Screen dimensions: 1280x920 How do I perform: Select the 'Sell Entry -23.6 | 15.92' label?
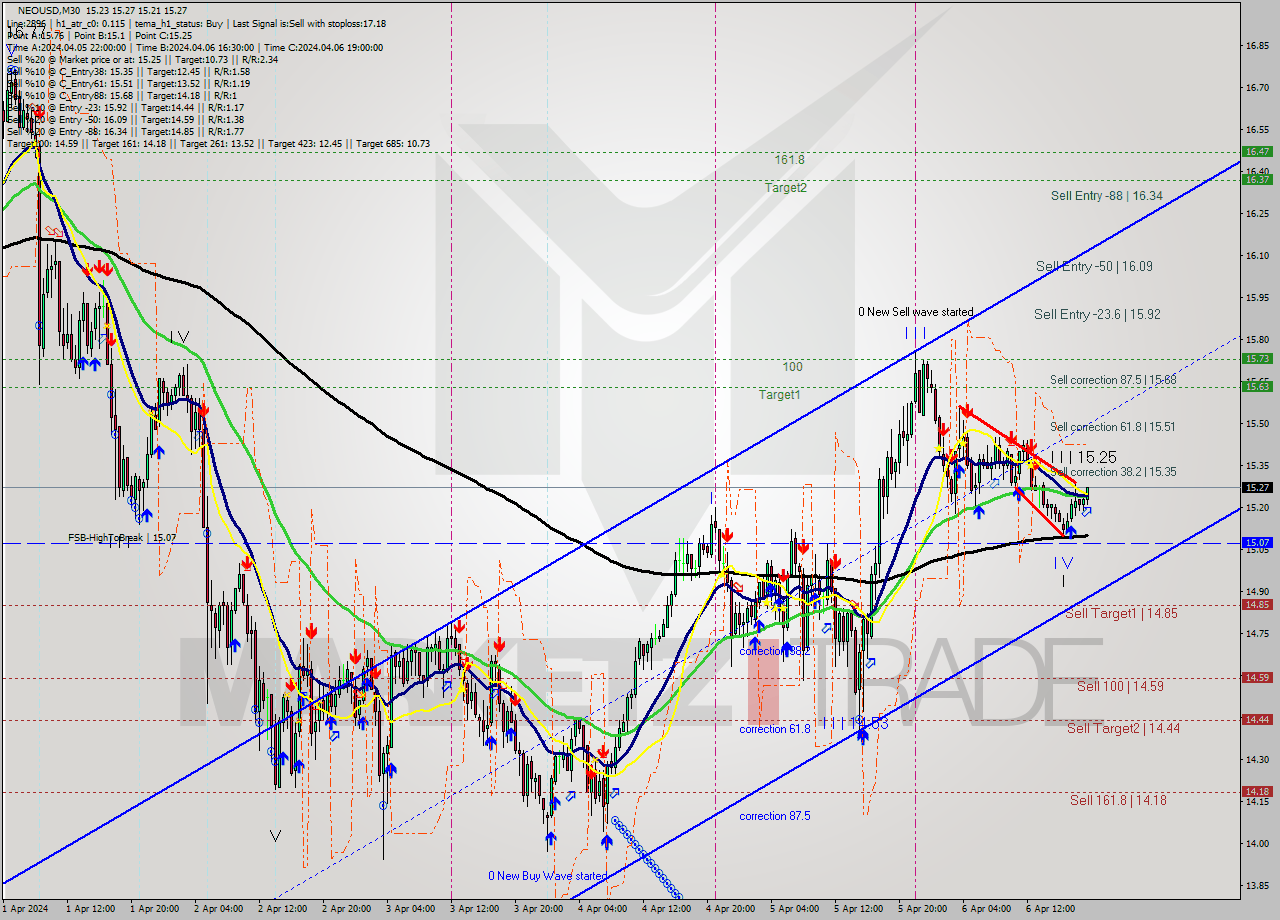pos(1097,314)
